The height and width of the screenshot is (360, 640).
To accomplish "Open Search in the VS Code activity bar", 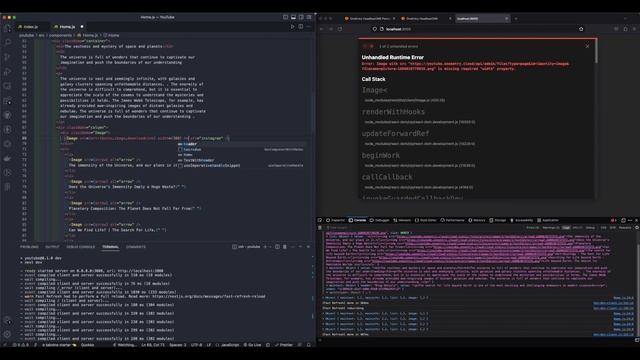I will (7, 42).
